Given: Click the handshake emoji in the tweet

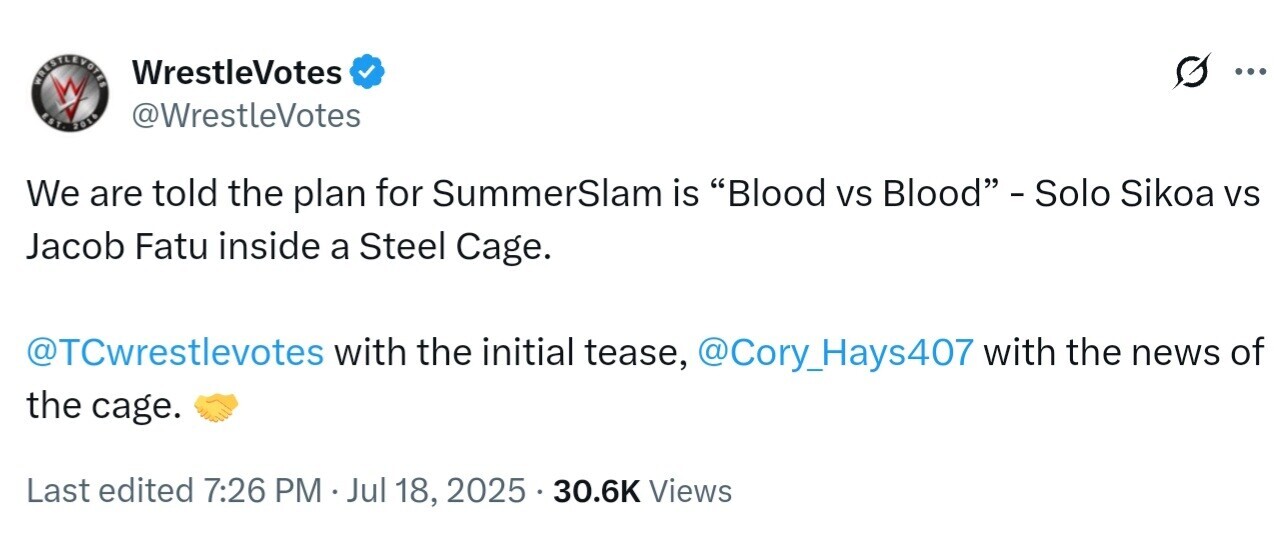Looking at the screenshot, I should (x=215, y=406).
